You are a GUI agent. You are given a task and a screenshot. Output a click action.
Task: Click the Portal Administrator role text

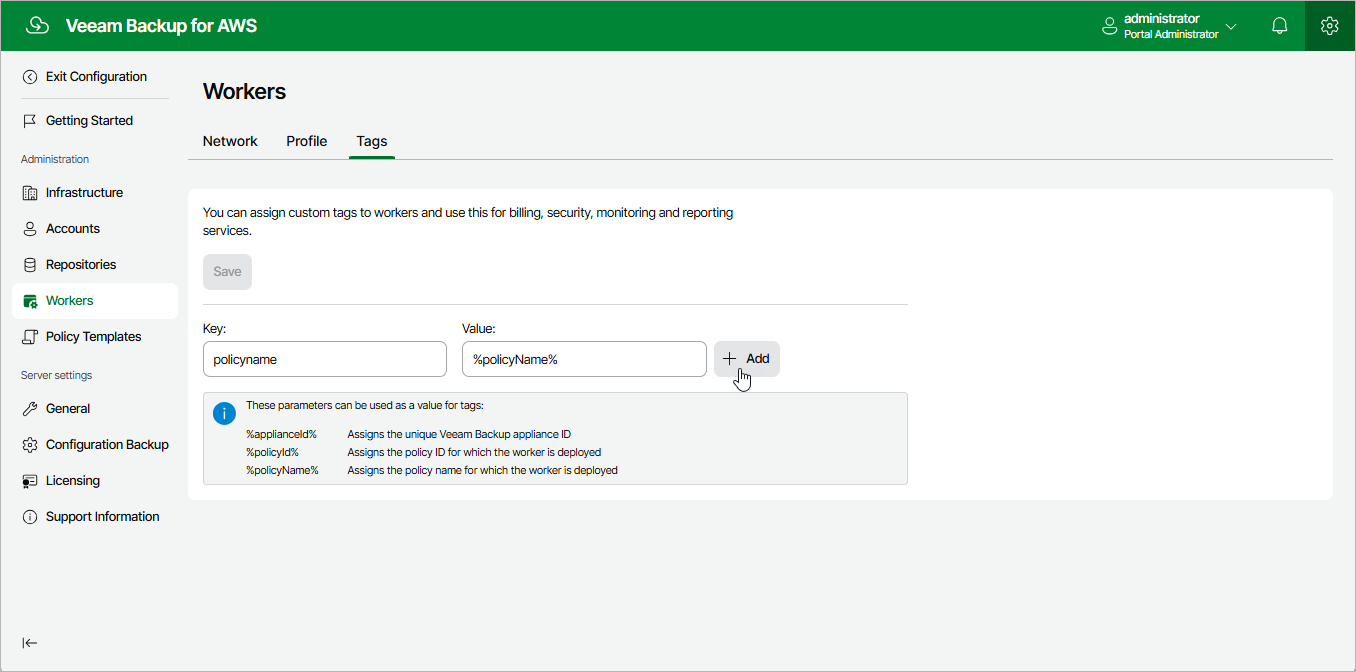coord(1171,34)
